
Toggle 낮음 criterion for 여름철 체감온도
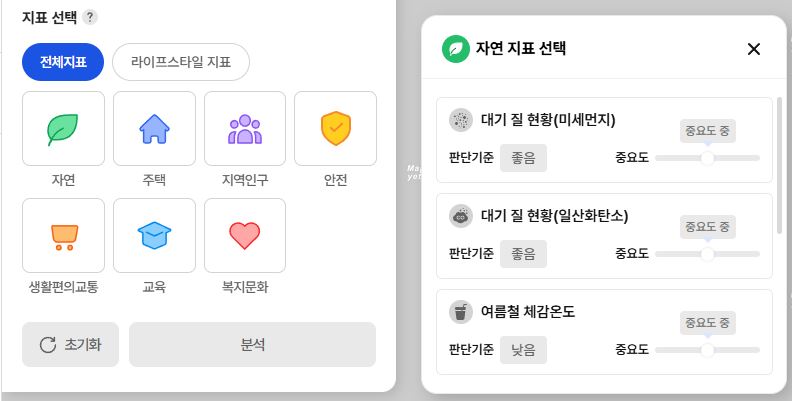tap(523, 350)
